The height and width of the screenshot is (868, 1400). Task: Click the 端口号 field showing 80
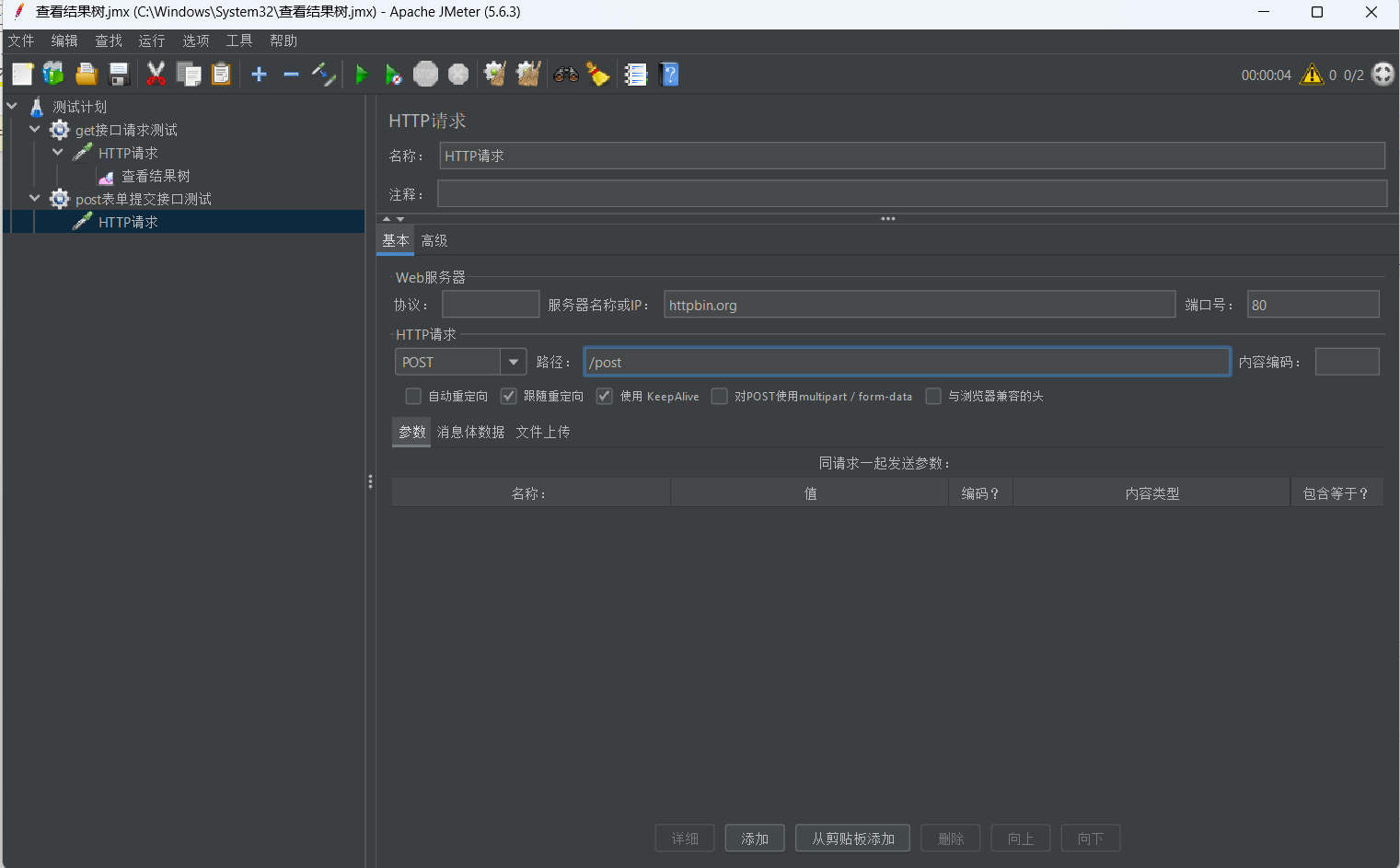[x=1313, y=305]
